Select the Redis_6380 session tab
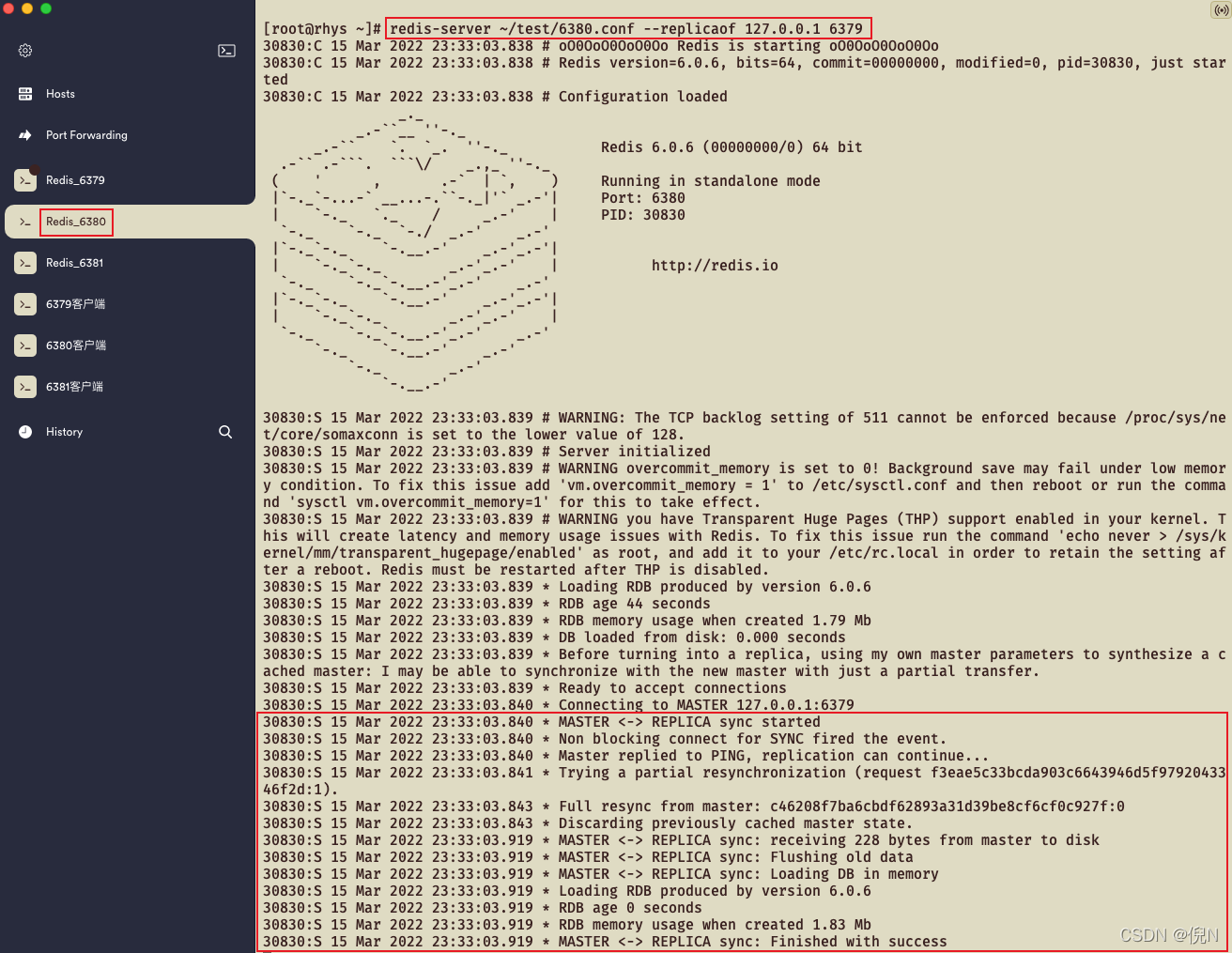This screenshot has width=1232, height=953. click(x=128, y=222)
